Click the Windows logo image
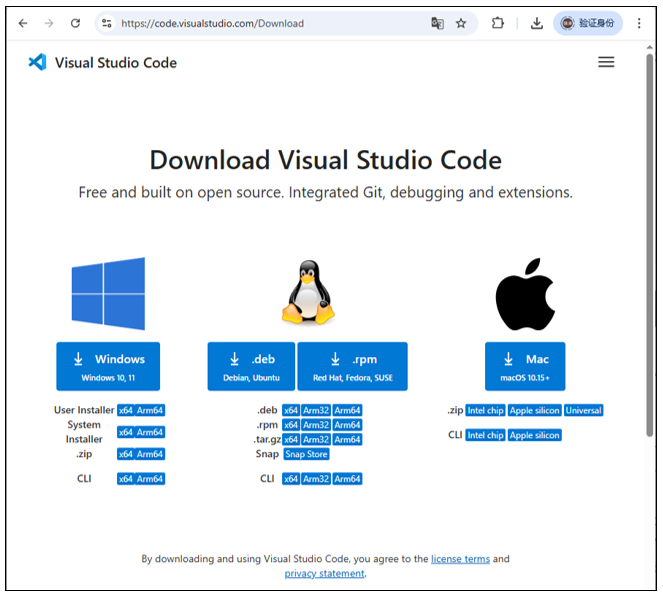Viewport: 663px width, 596px height. tap(108, 293)
